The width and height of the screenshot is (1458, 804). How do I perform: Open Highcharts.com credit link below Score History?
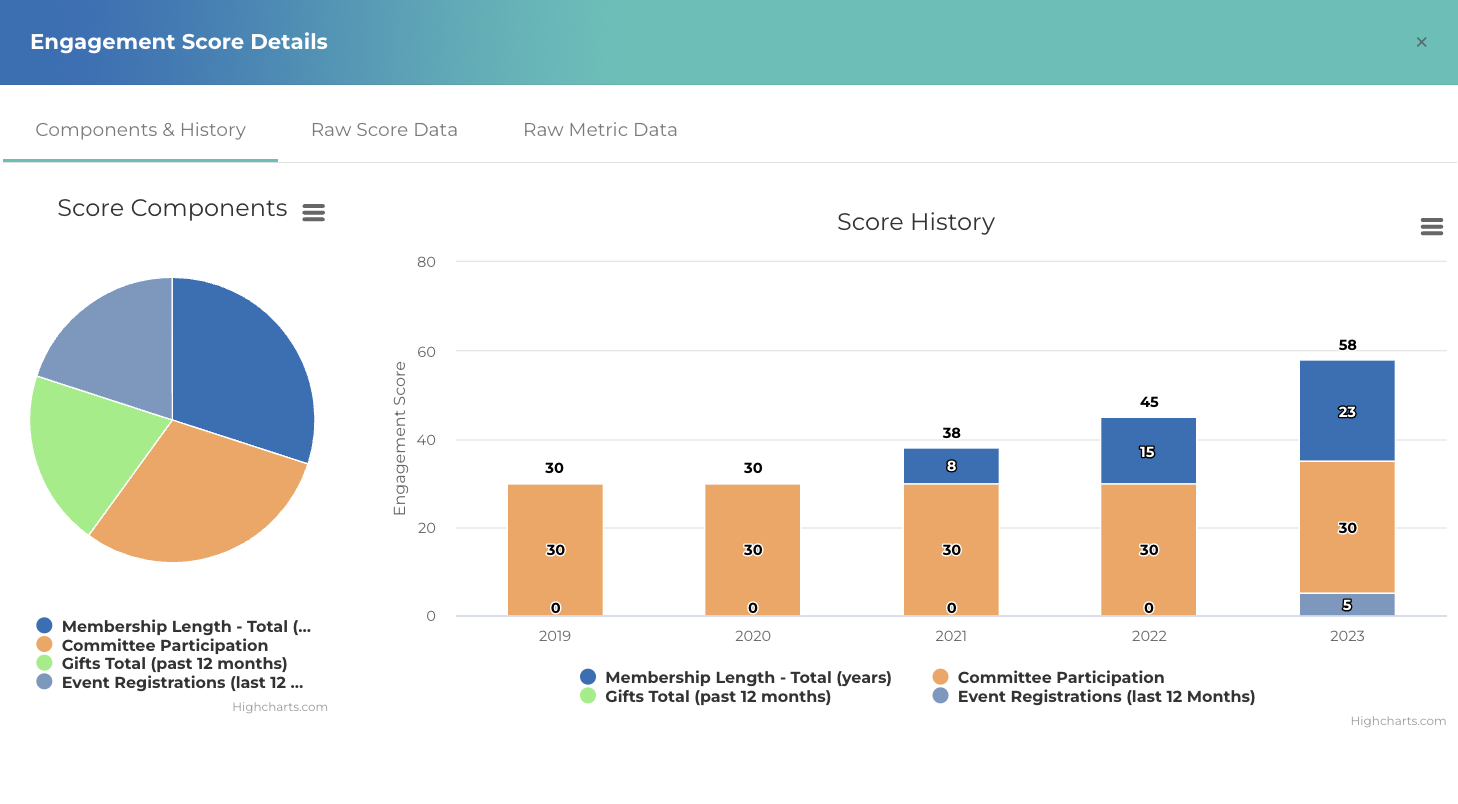click(x=1397, y=721)
